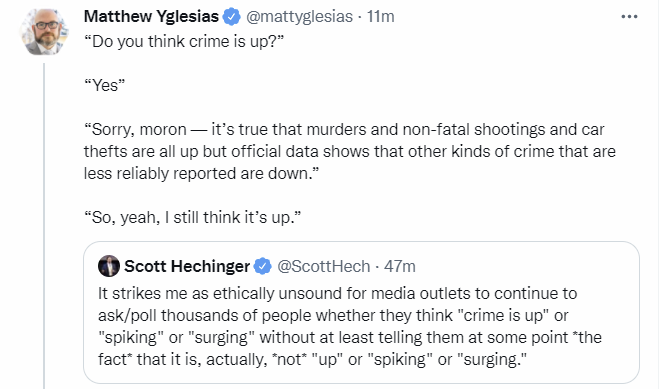This screenshot has width=668, height=389.
Task: Click the quoted tweet line beginning "fact* that it is"
Action: pyautogui.click(x=312, y=360)
